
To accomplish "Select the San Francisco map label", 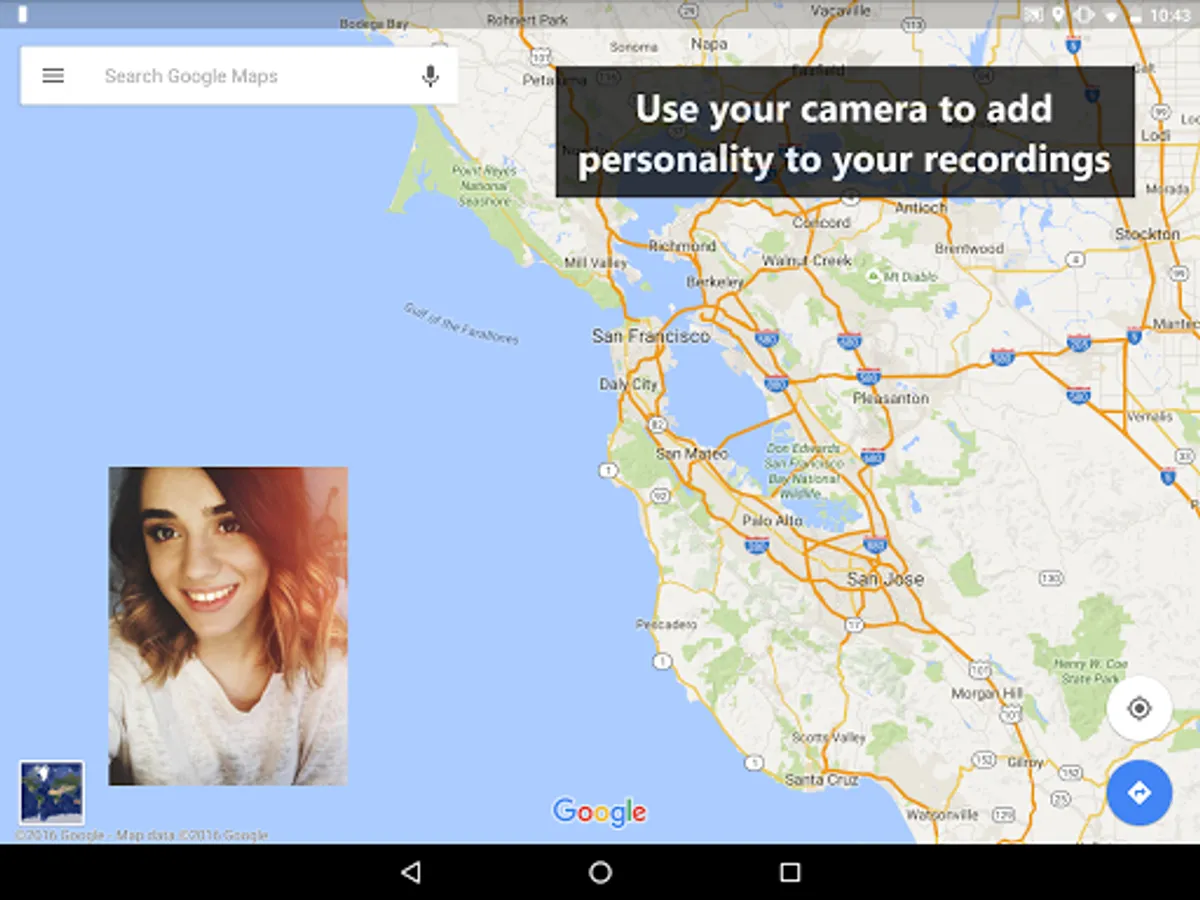I will click(651, 336).
